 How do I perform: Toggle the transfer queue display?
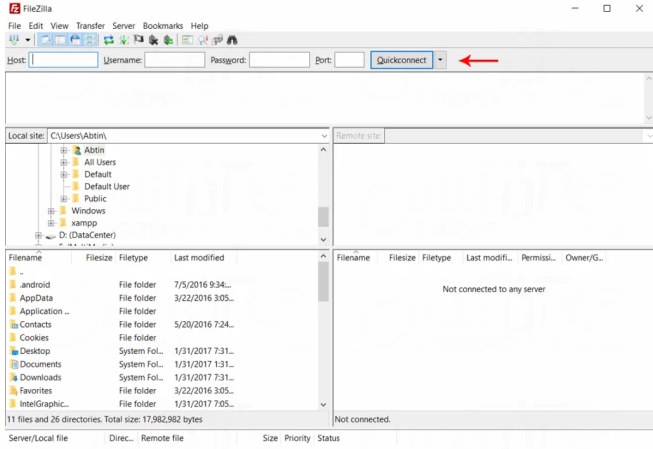point(90,40)
